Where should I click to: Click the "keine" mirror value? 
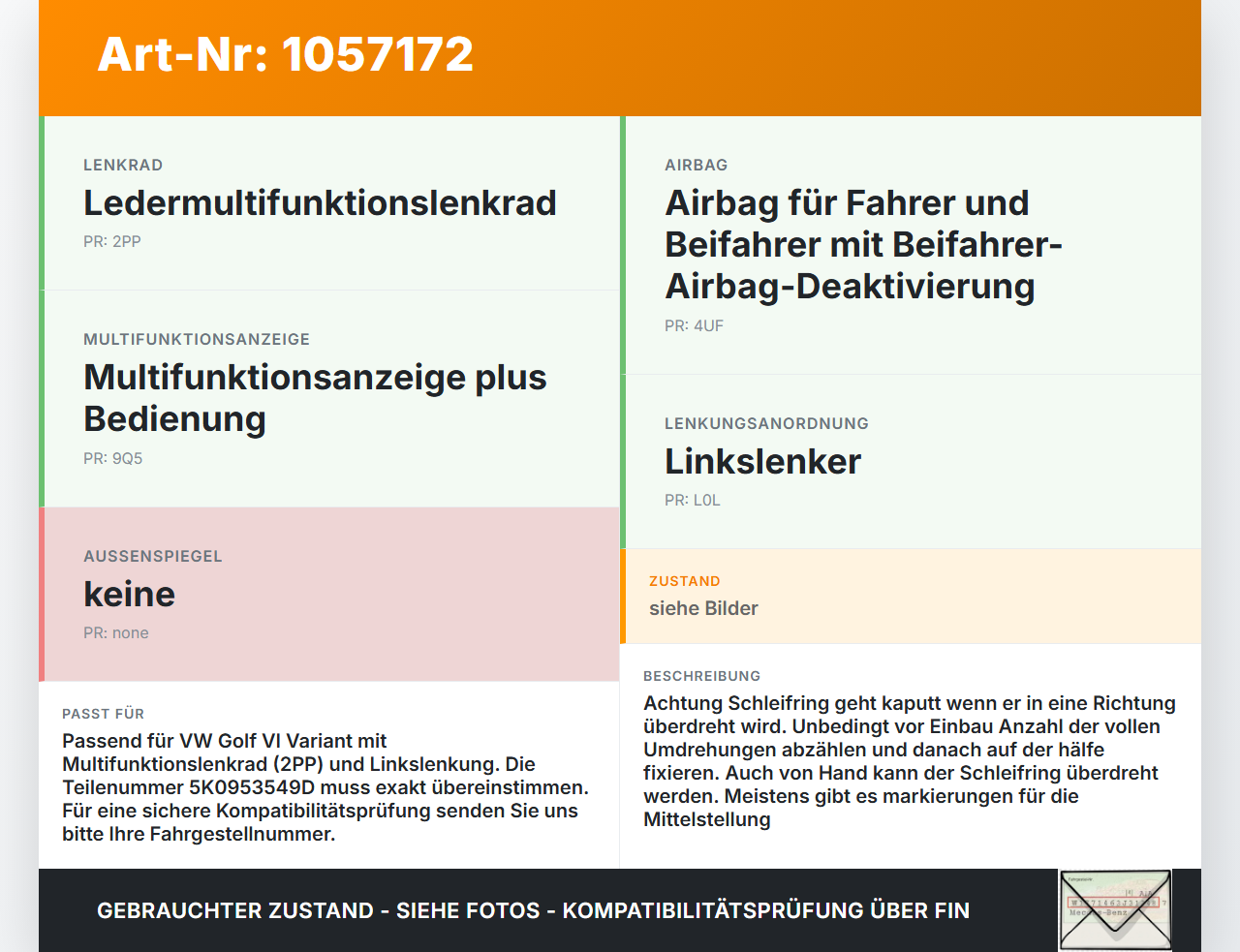(130, 594)
